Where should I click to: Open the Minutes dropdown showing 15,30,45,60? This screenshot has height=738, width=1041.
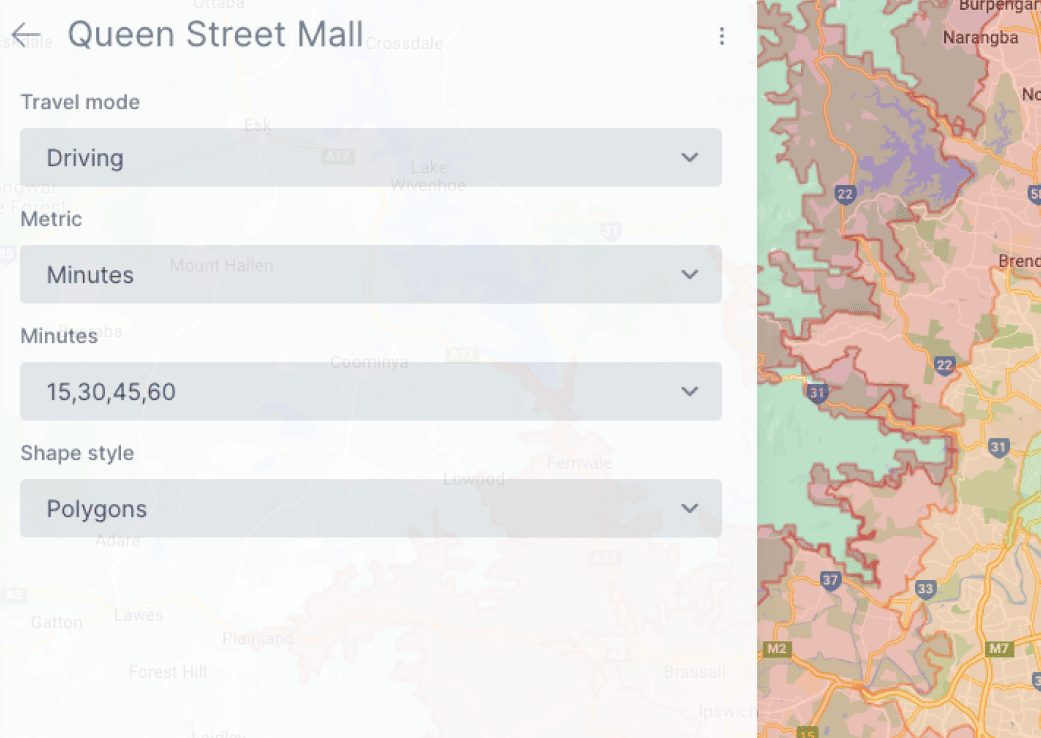[x=370, y=392]
